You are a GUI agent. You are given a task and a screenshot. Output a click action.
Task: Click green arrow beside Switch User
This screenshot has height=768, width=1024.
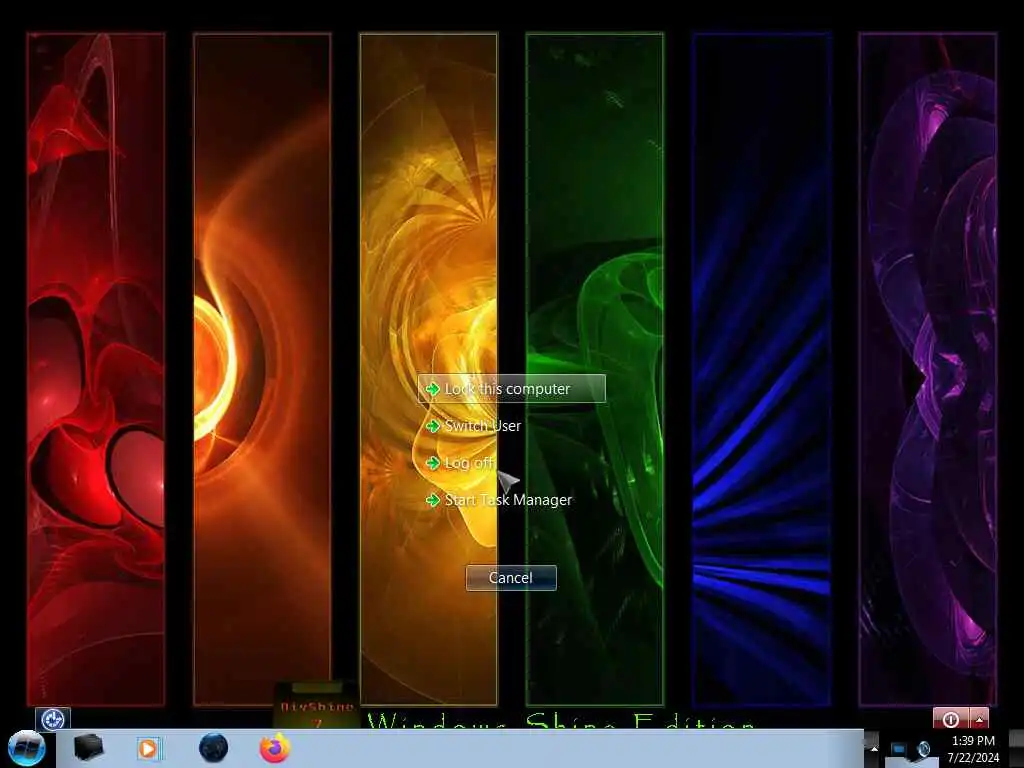tap(432, 426)
